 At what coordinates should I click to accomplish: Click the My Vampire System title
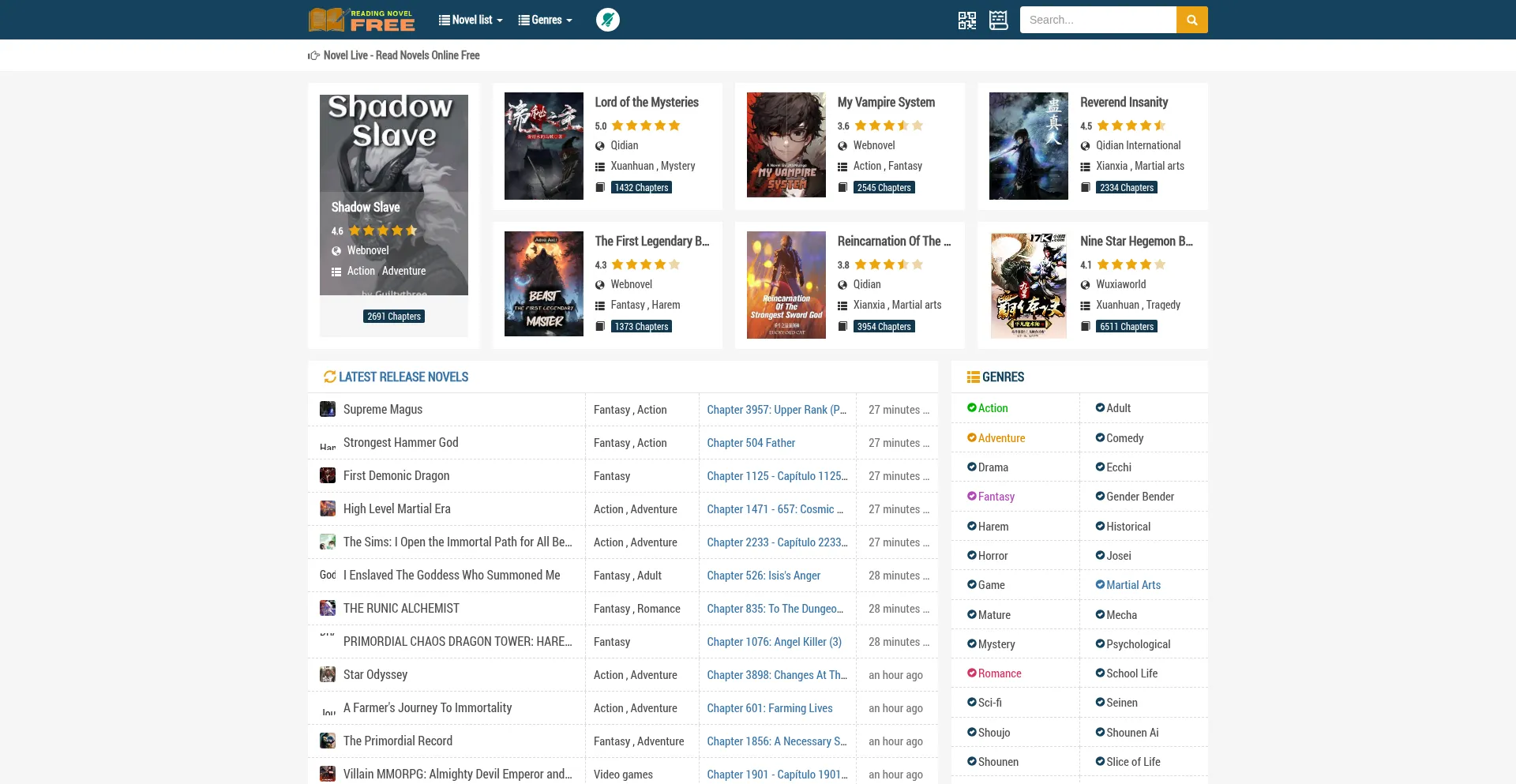pyautogui.click(x=886, y=102)
